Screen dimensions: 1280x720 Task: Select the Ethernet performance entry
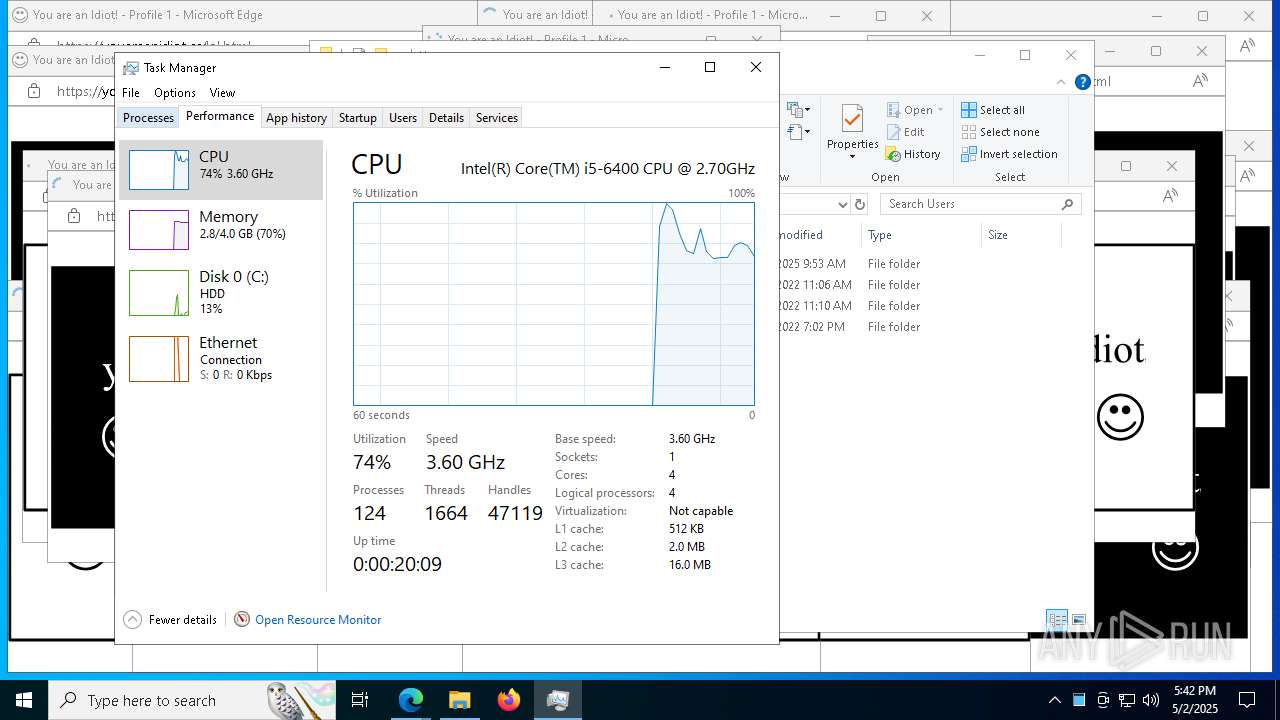221,358
